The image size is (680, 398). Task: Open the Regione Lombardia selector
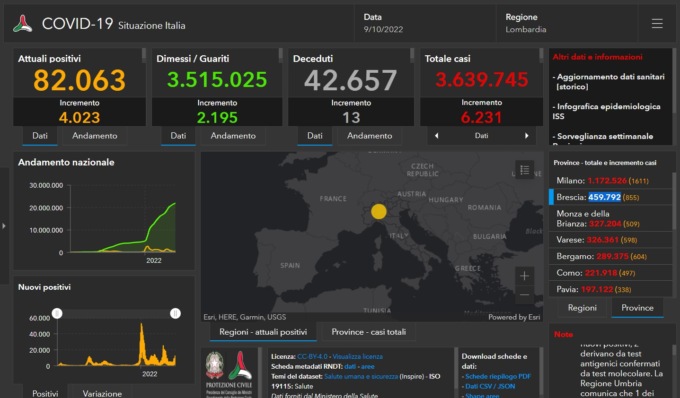click(566, 23)
